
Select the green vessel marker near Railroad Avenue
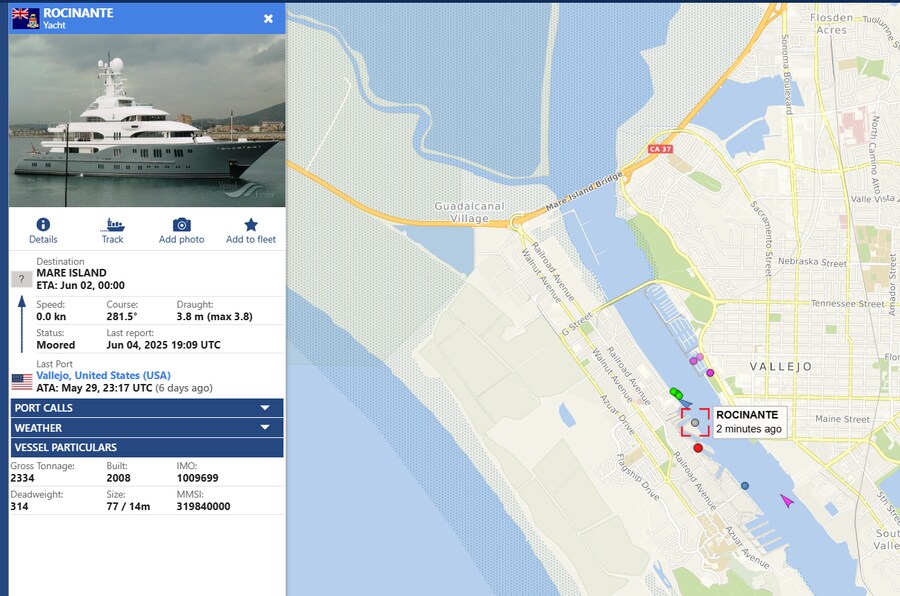(676, 393)
